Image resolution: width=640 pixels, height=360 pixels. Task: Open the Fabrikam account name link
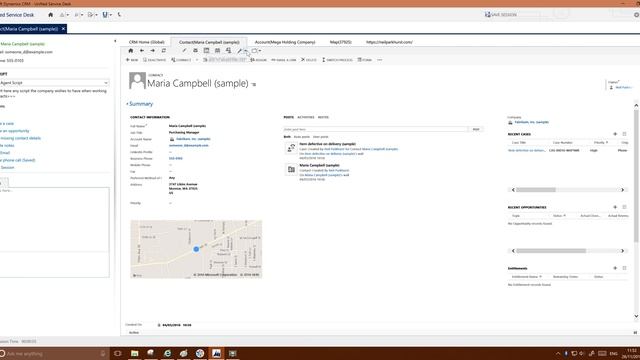pyautogui.click(x=193, y=139)
